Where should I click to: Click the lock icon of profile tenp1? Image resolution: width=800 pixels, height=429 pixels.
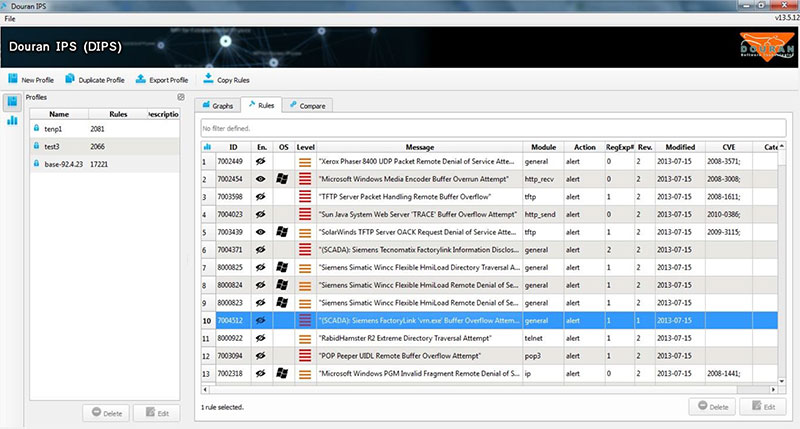(x=36, y=129)
